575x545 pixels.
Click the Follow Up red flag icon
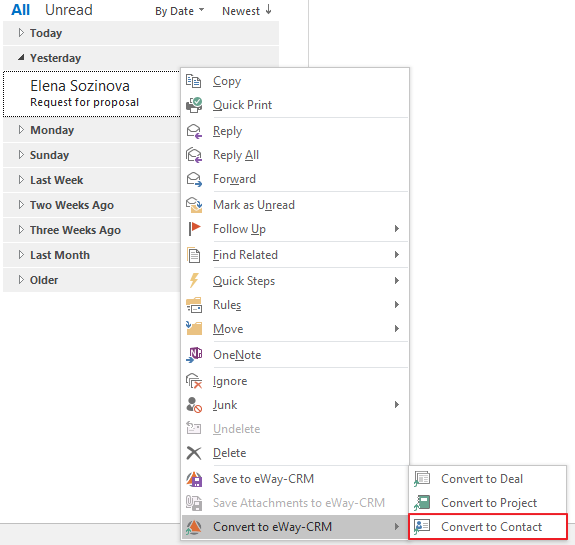[194, 228]
